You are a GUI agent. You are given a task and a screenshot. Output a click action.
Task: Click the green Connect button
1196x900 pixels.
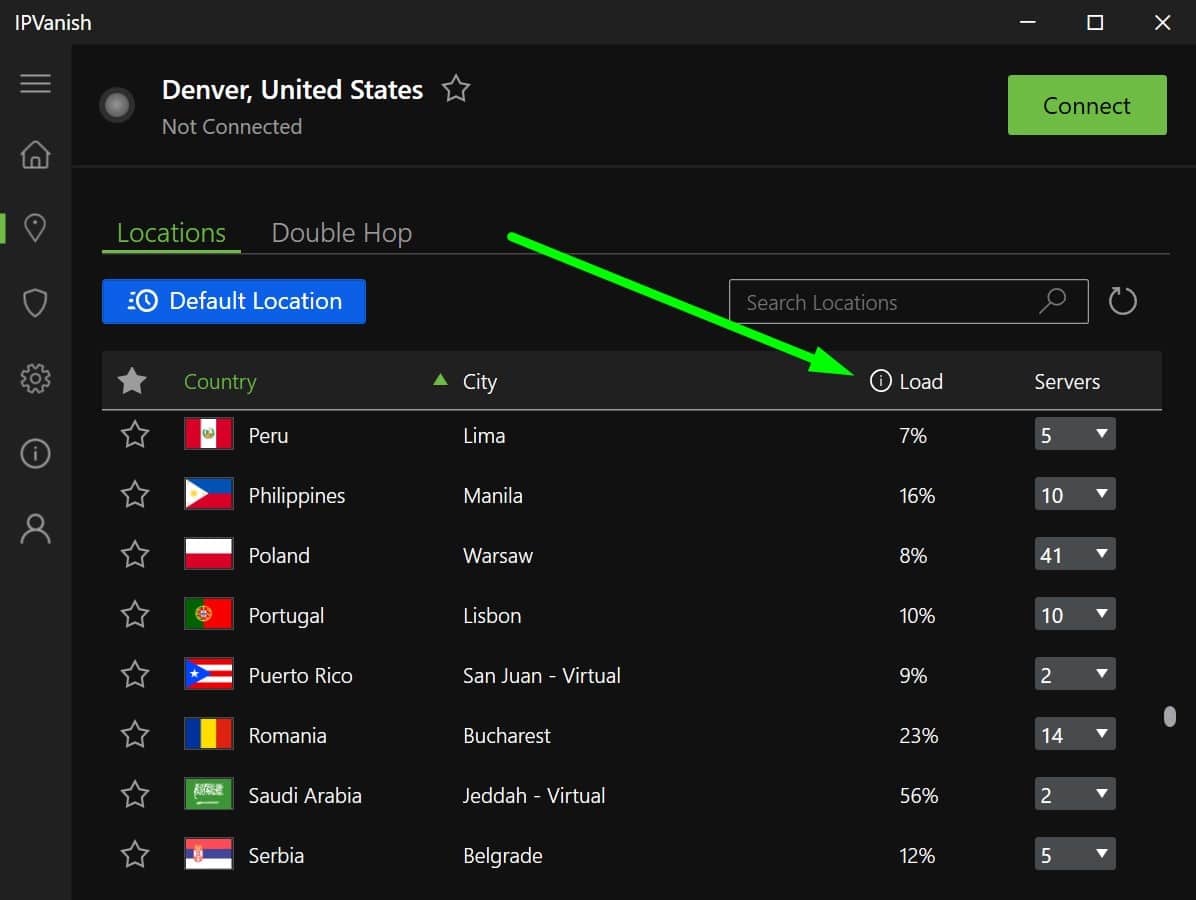[x=1087, y=105]
